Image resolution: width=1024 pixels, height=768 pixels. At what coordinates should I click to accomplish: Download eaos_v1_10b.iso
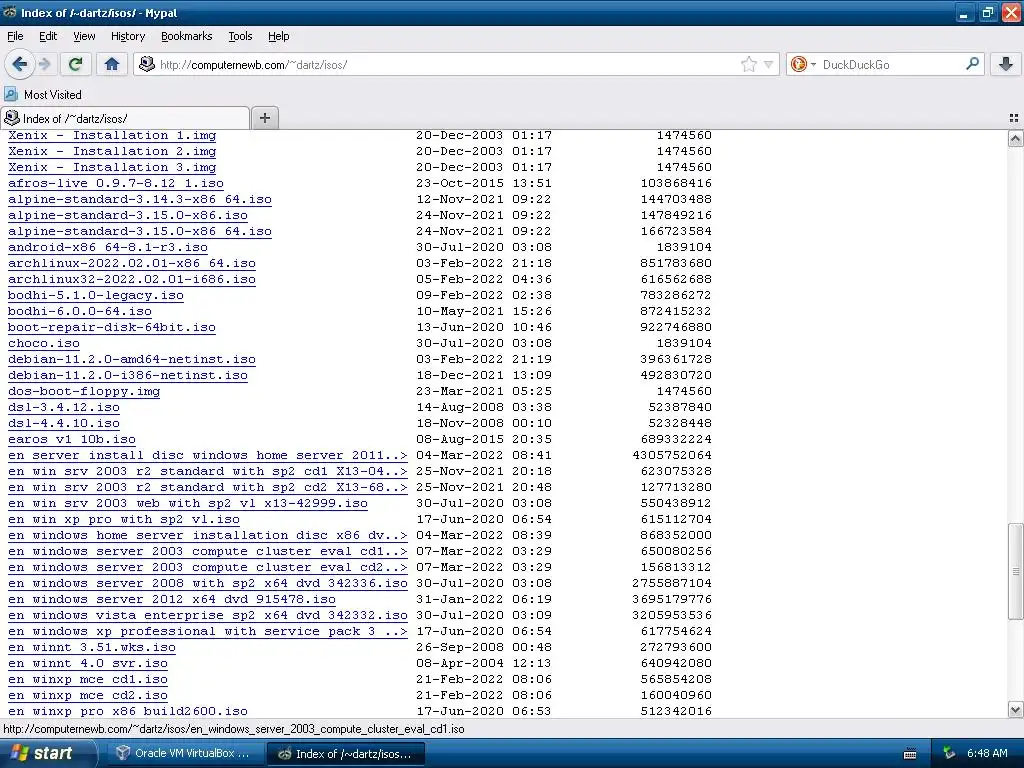[x=72, y=440]
